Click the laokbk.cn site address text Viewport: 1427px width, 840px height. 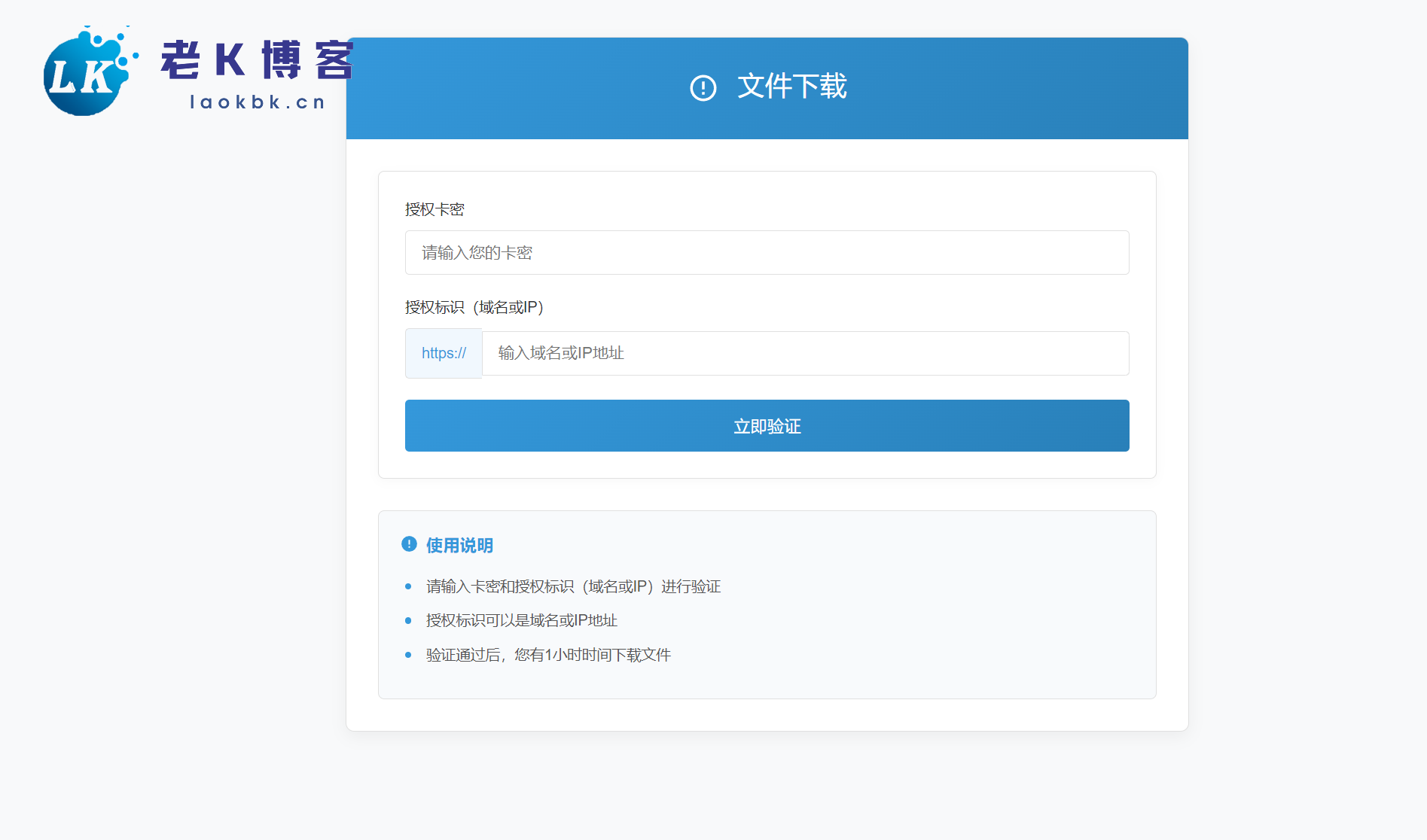(x=258, y=102)
